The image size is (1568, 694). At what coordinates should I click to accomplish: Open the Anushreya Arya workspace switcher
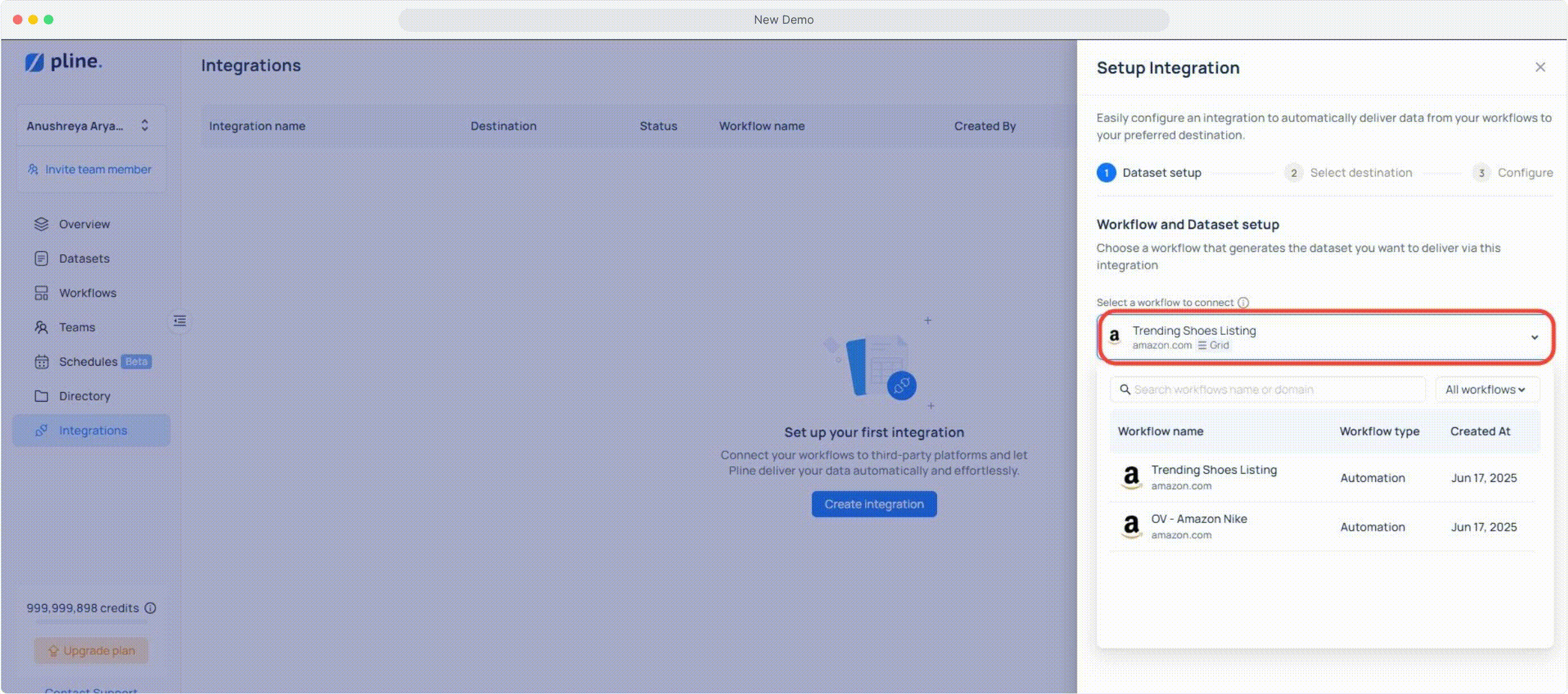(91, 126)
